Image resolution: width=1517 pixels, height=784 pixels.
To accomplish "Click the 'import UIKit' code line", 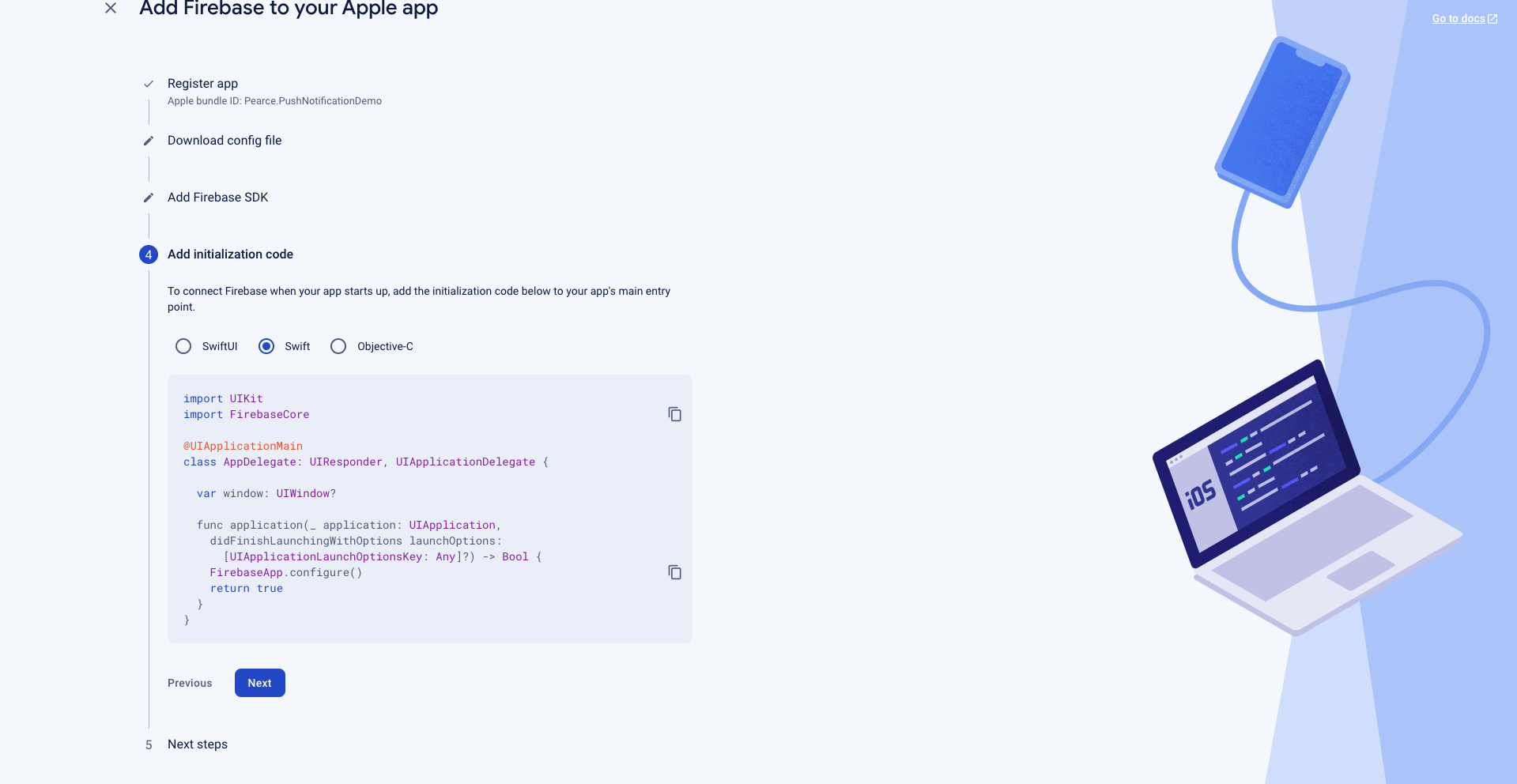I will pos(223,398).
